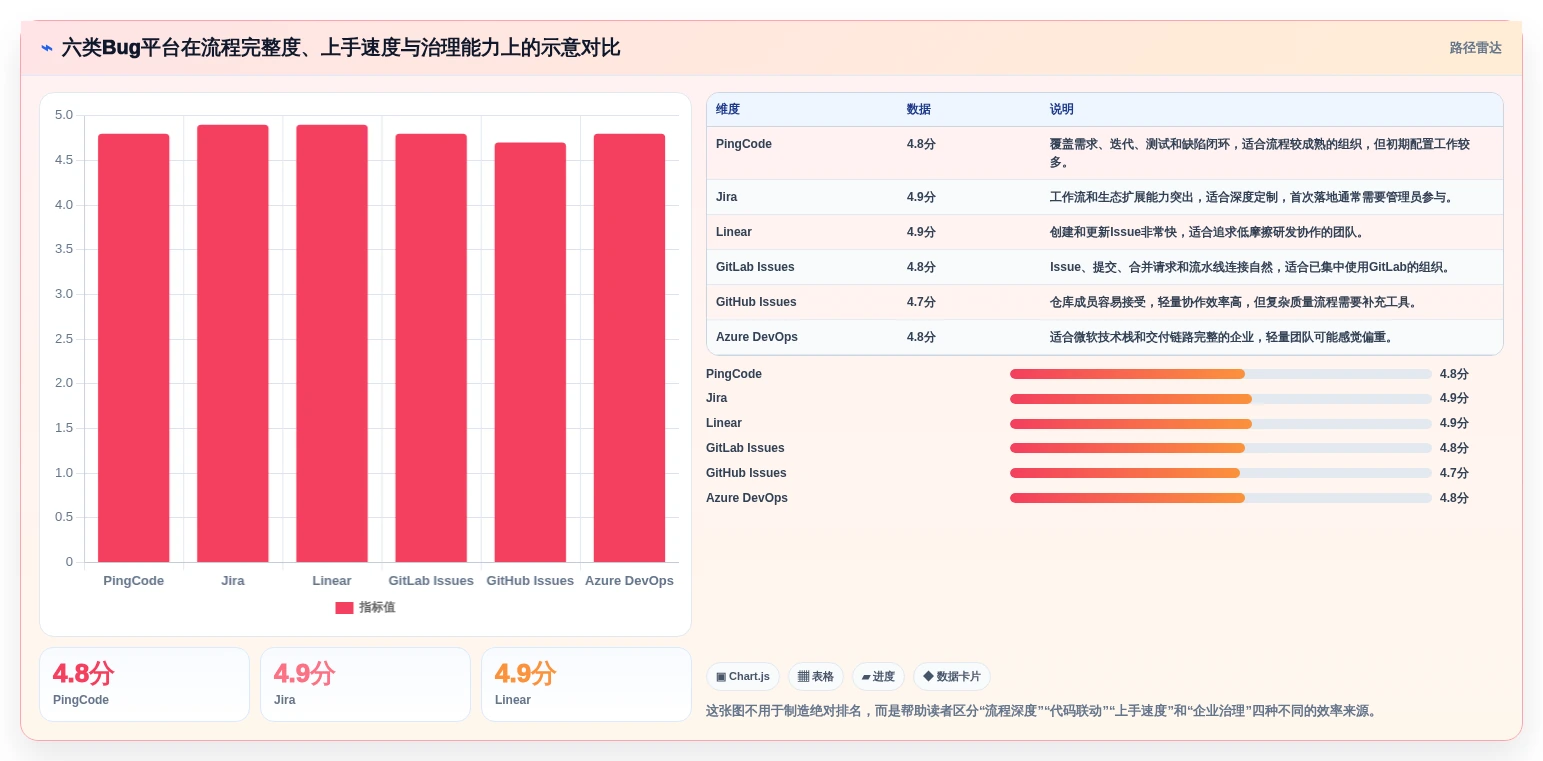Click GitLab Issues in the table
Screen dimensions: 1543x761
(755, 267)
